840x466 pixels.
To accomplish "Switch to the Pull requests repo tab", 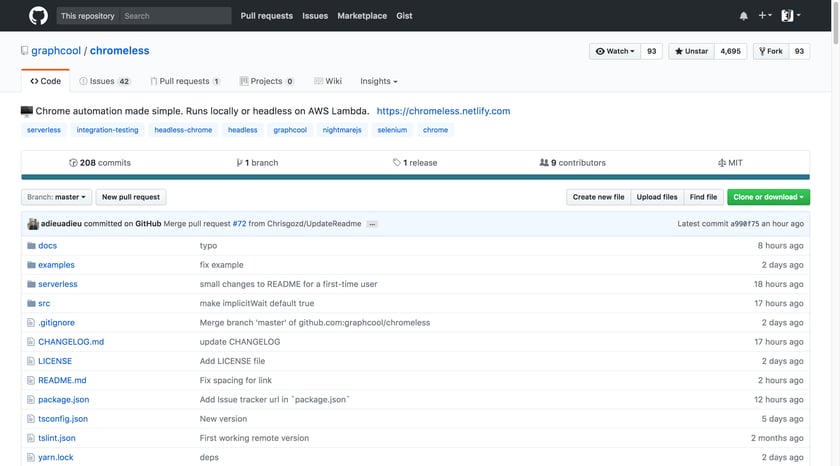I will click(x=185, y=81).
